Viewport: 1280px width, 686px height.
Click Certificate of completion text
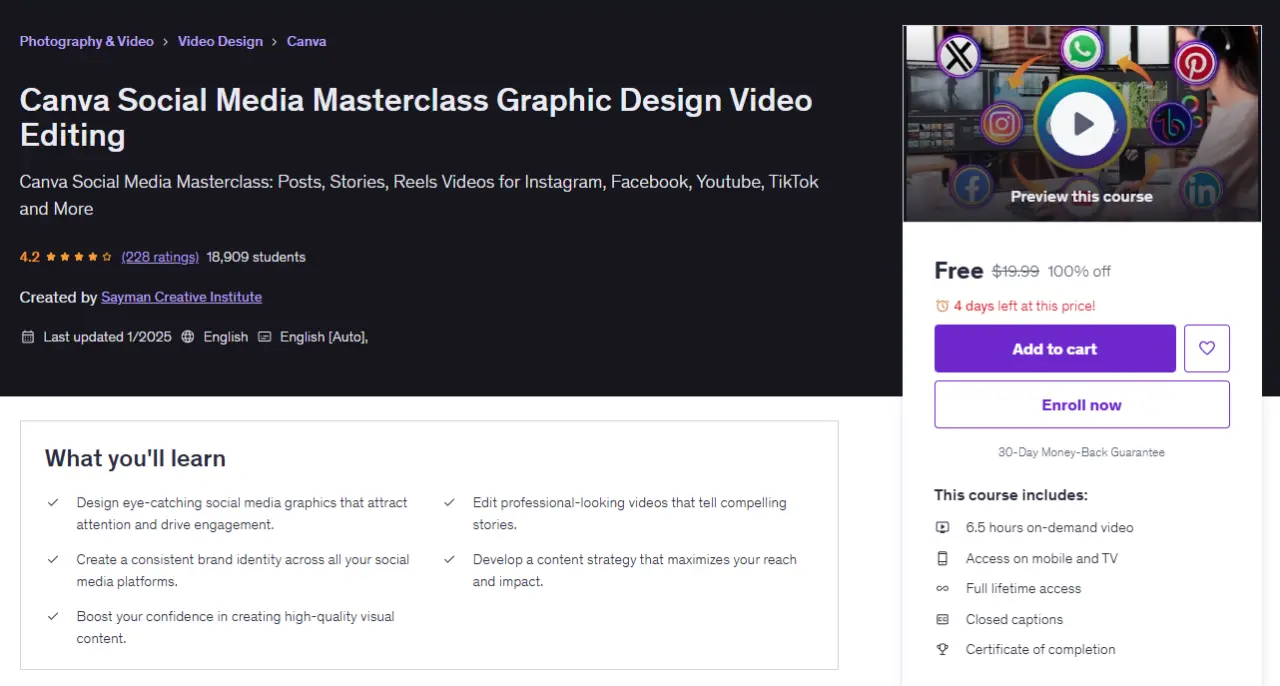click(x=1040, y=649)
